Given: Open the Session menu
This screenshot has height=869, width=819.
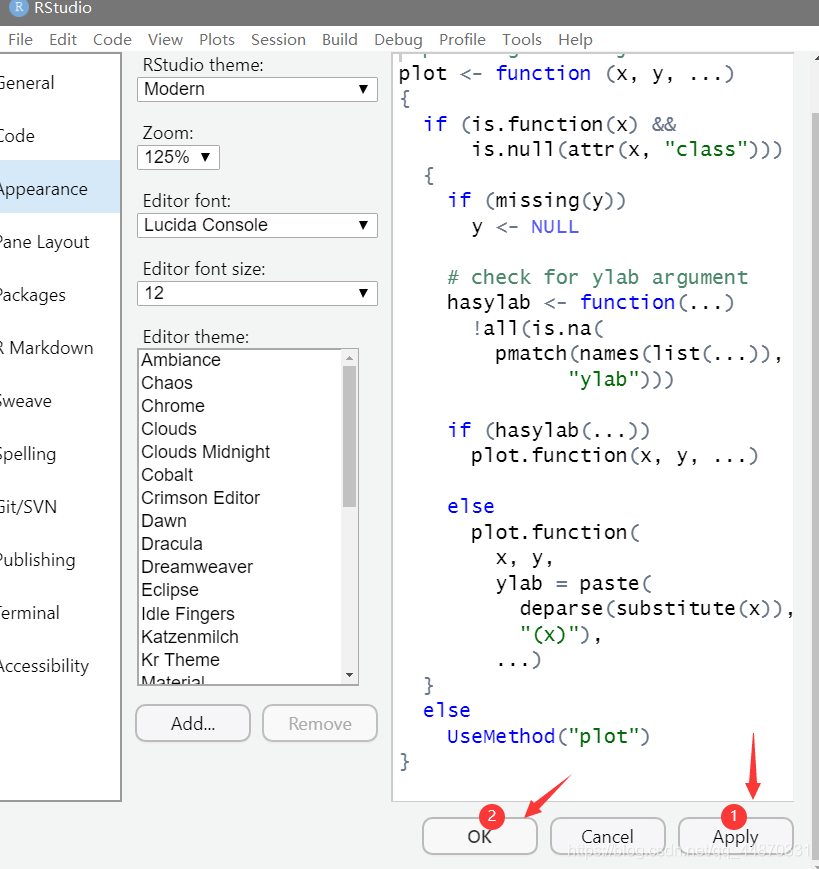Looking at the screenshot, I should (x=278, y=40).
